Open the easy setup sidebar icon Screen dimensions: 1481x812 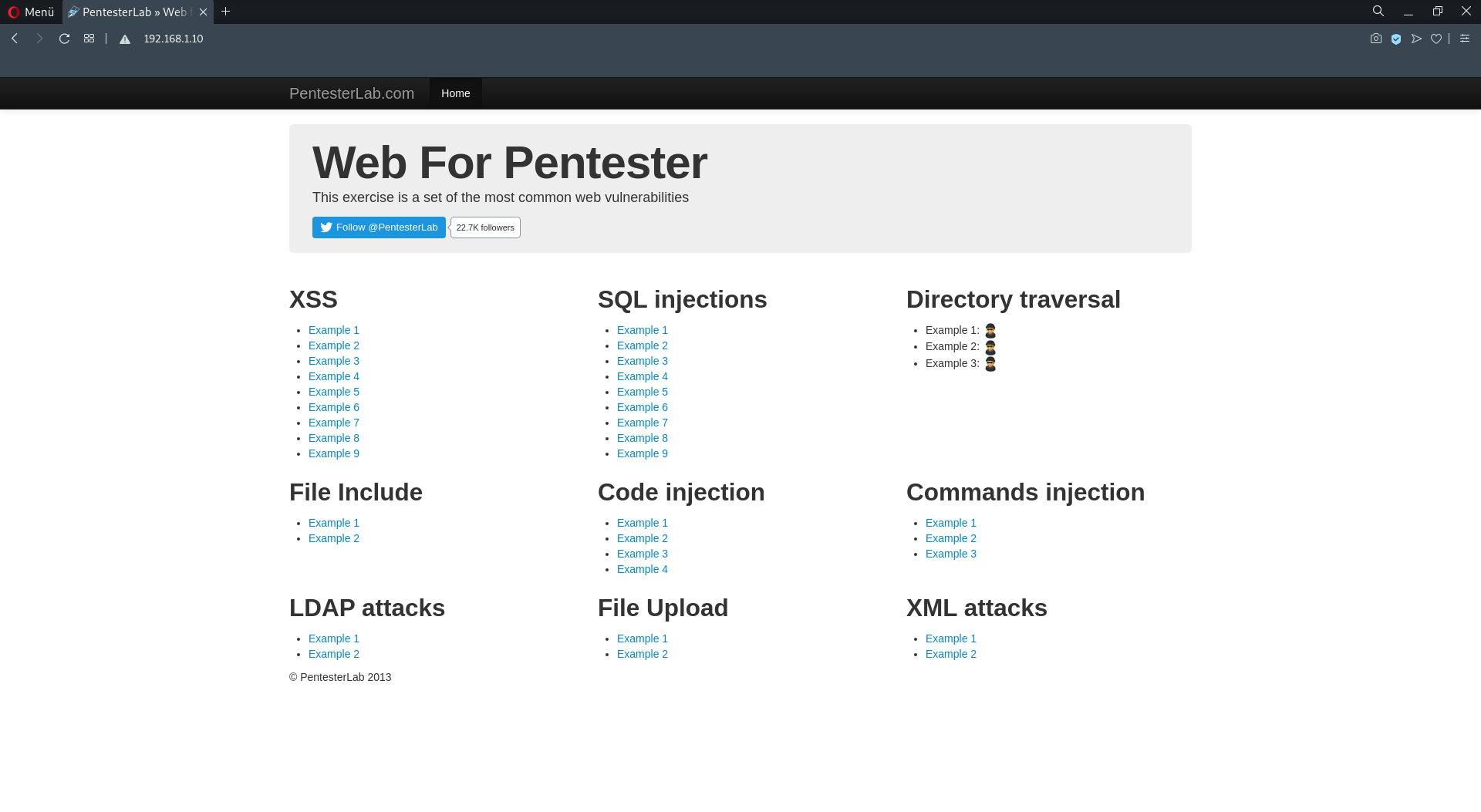(x=1465, y=39)
